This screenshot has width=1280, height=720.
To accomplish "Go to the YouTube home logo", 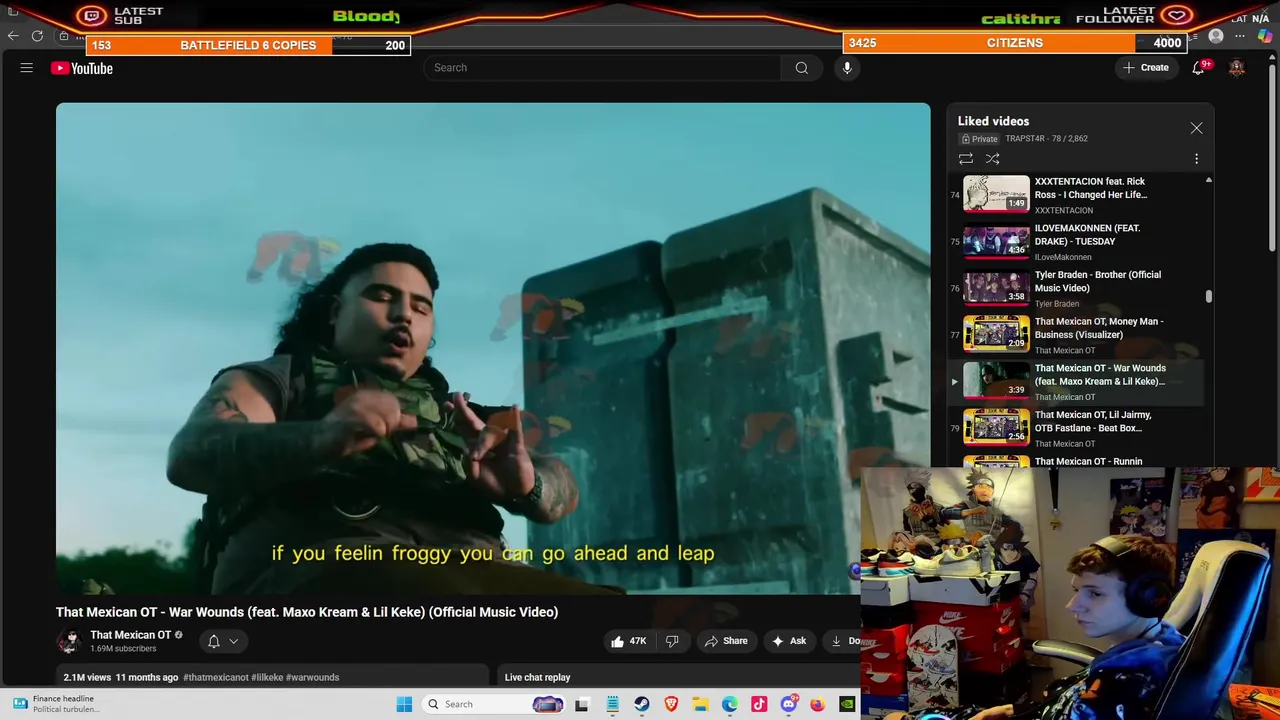I will [82, 68].
